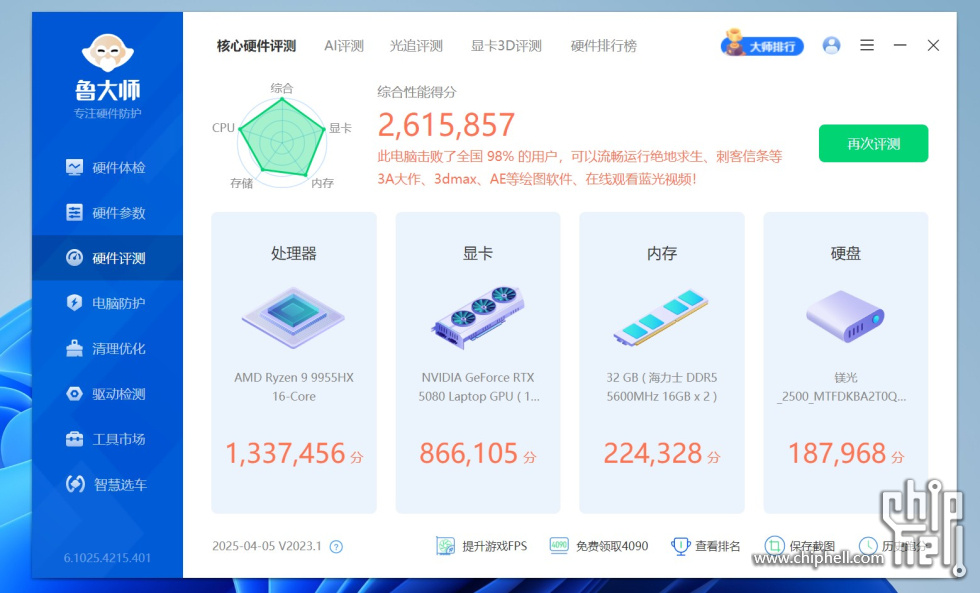Open 驱动检测 in the sidebar

point(107,394)
